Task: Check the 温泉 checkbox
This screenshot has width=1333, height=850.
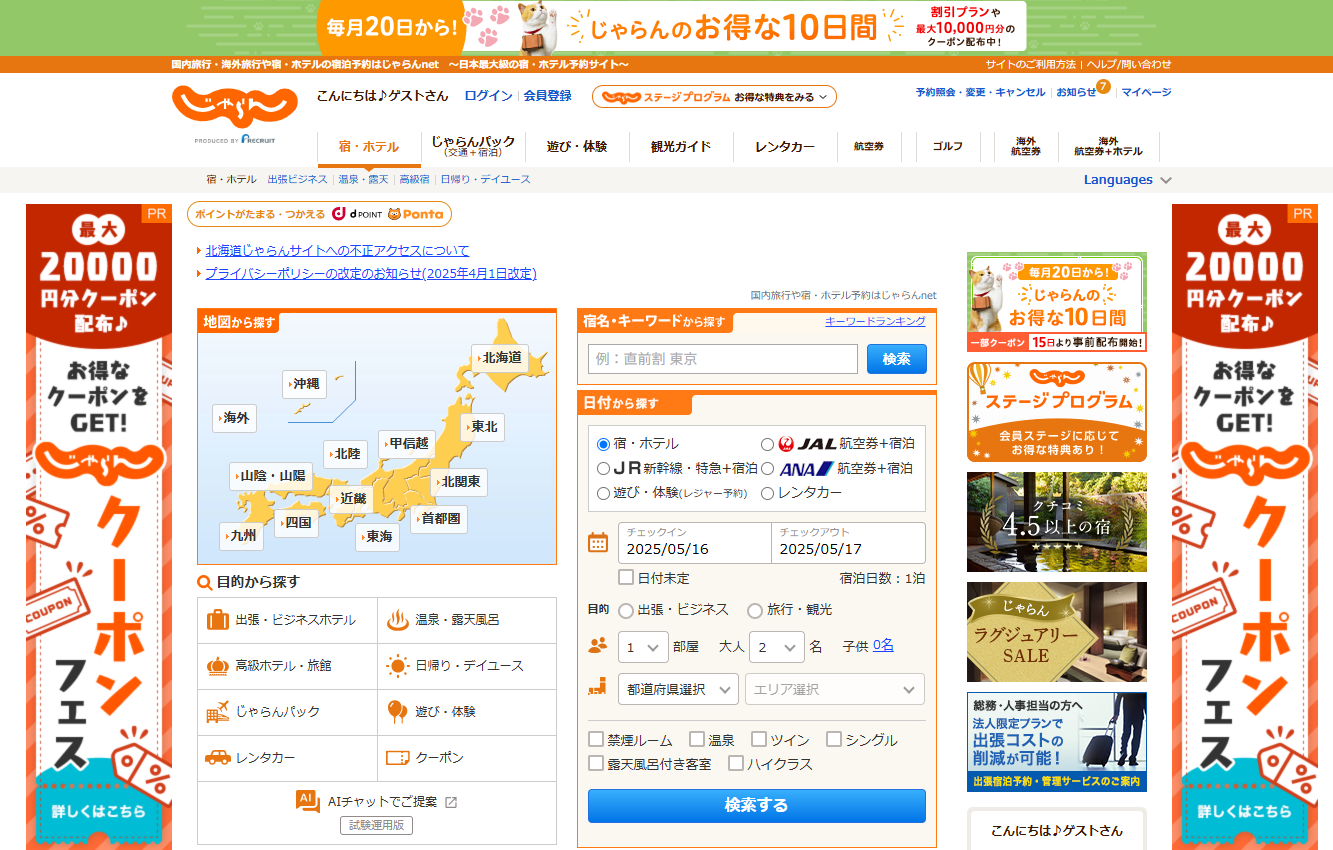Action: [x=697, y=739]
